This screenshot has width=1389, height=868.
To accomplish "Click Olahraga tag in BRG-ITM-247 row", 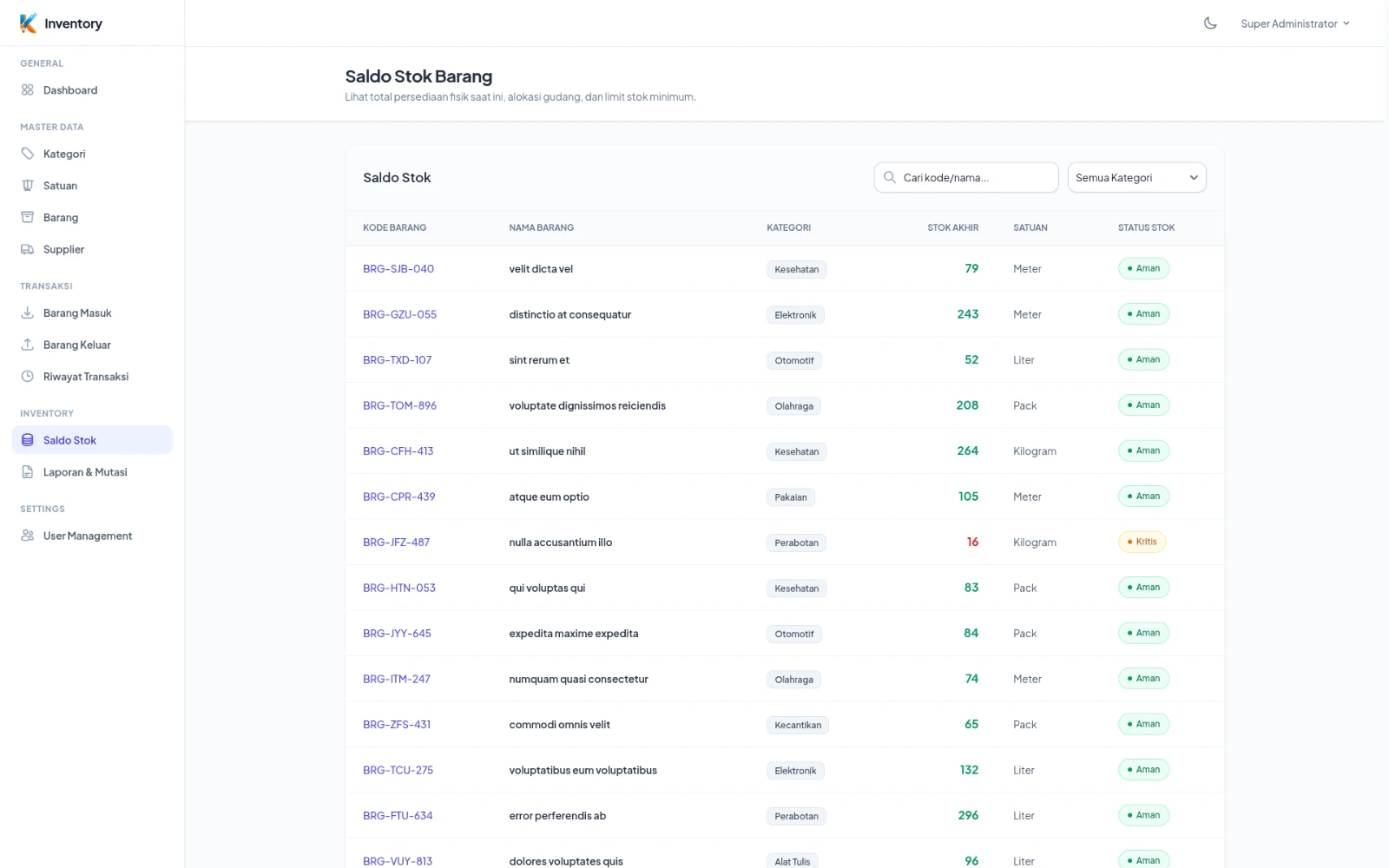I will [793, 680].
